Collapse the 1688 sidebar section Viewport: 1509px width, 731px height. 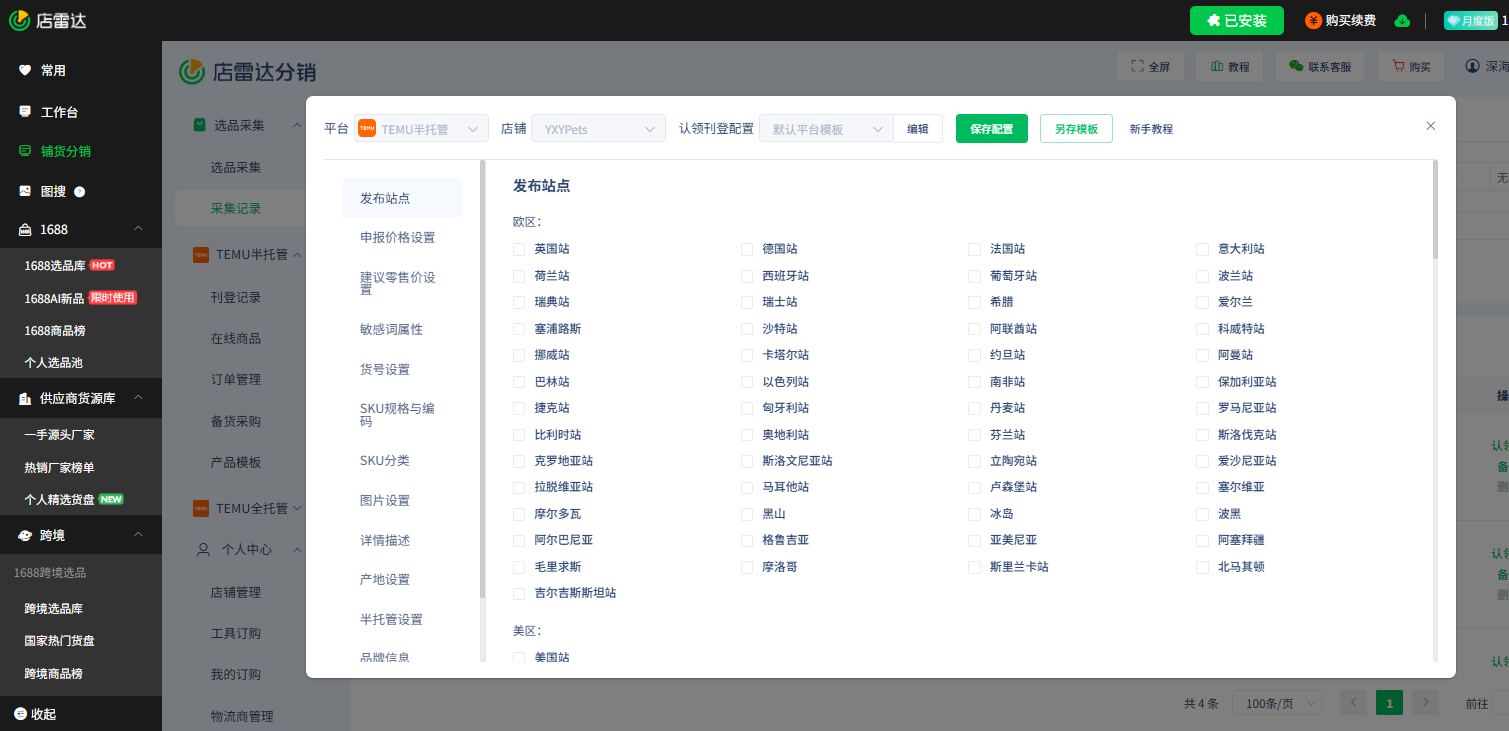[138, 229]
